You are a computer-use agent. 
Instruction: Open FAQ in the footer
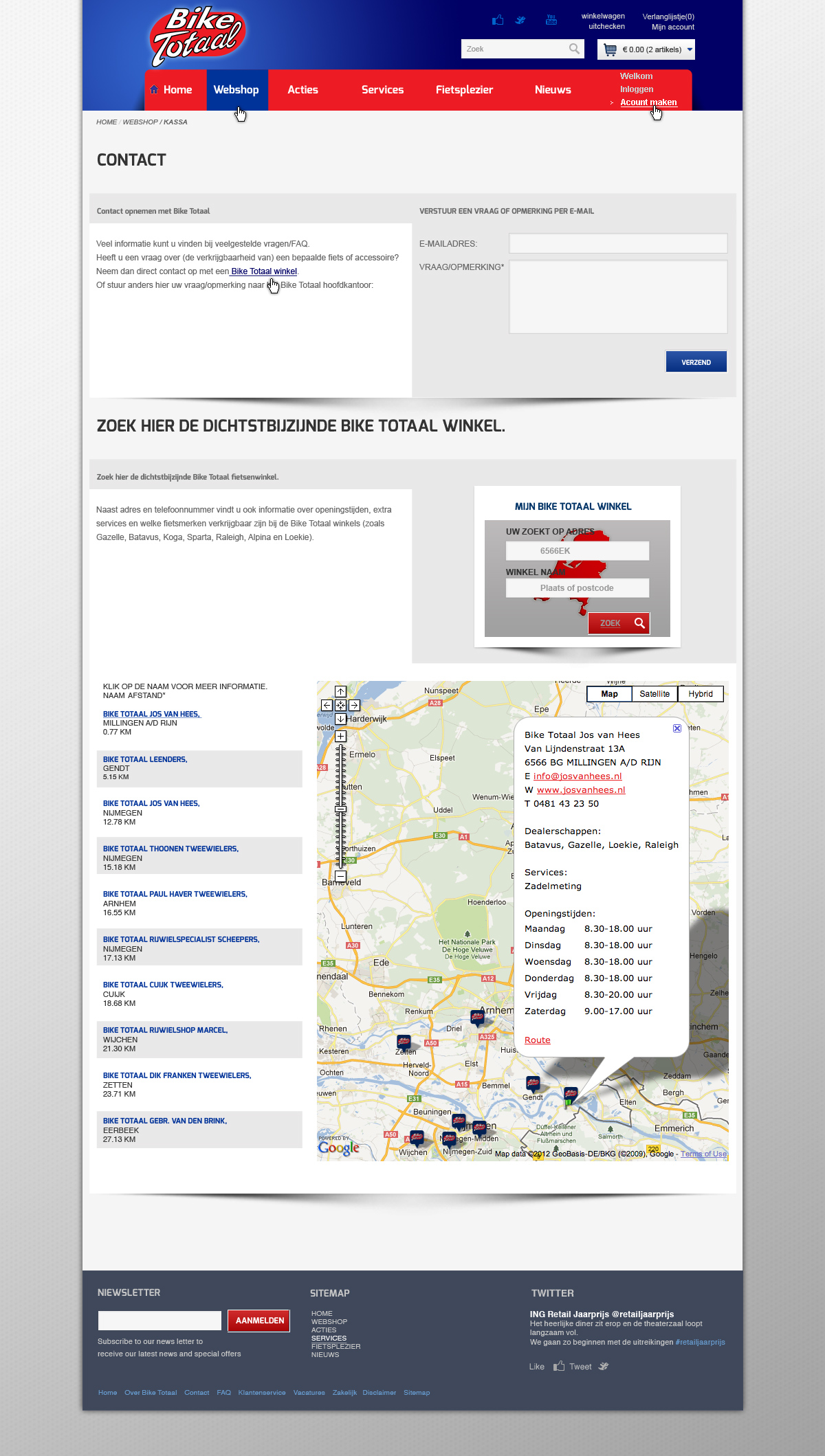[x=223, y=1393]
